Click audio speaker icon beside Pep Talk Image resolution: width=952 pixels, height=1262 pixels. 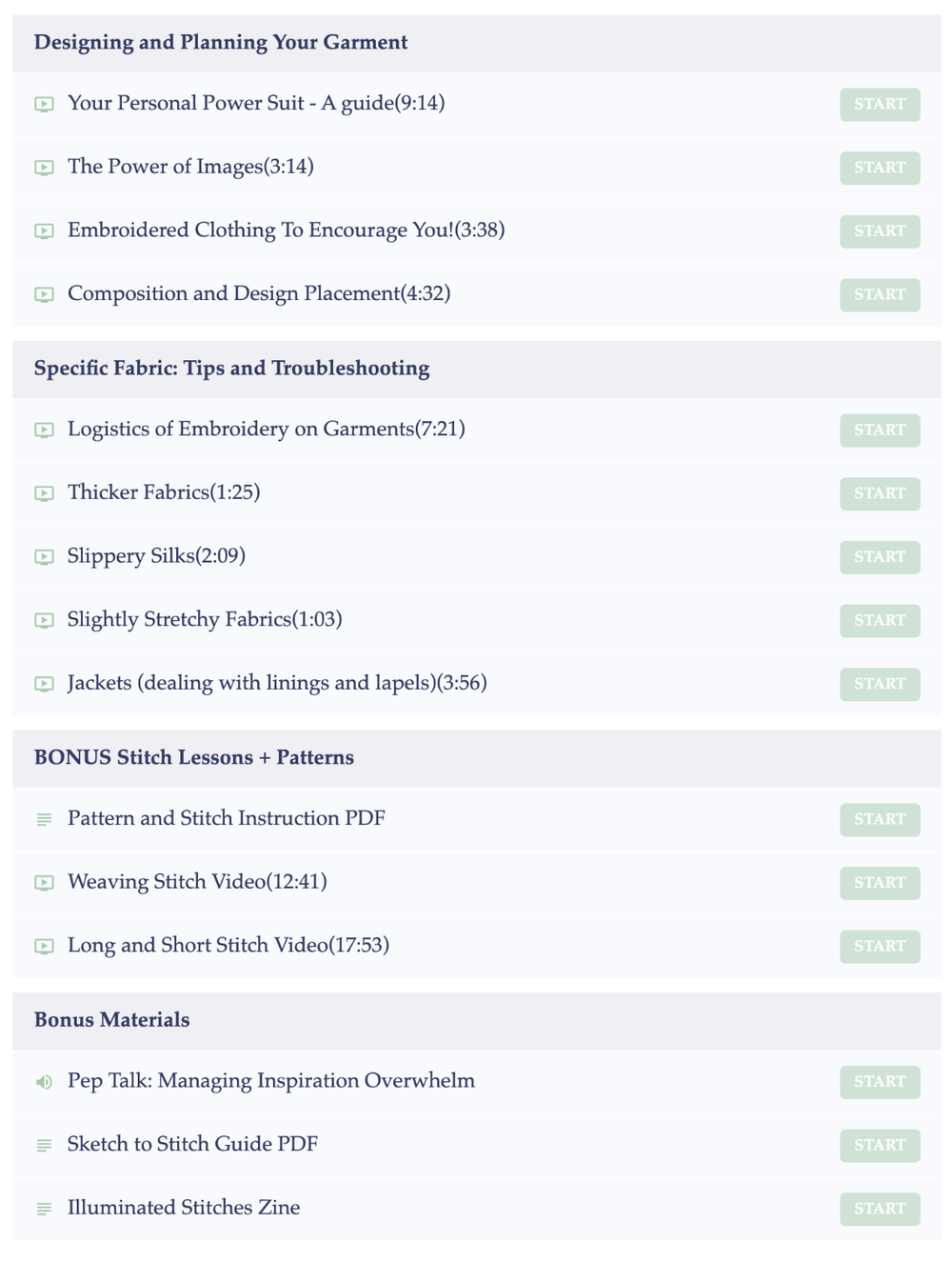(44, 1082)
